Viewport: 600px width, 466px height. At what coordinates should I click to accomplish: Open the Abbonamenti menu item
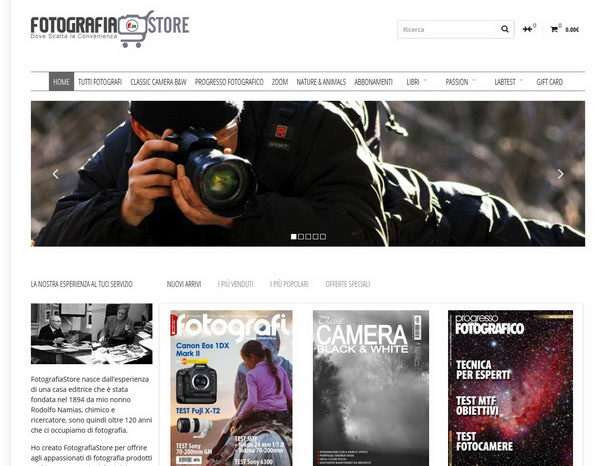coord(373,82)
